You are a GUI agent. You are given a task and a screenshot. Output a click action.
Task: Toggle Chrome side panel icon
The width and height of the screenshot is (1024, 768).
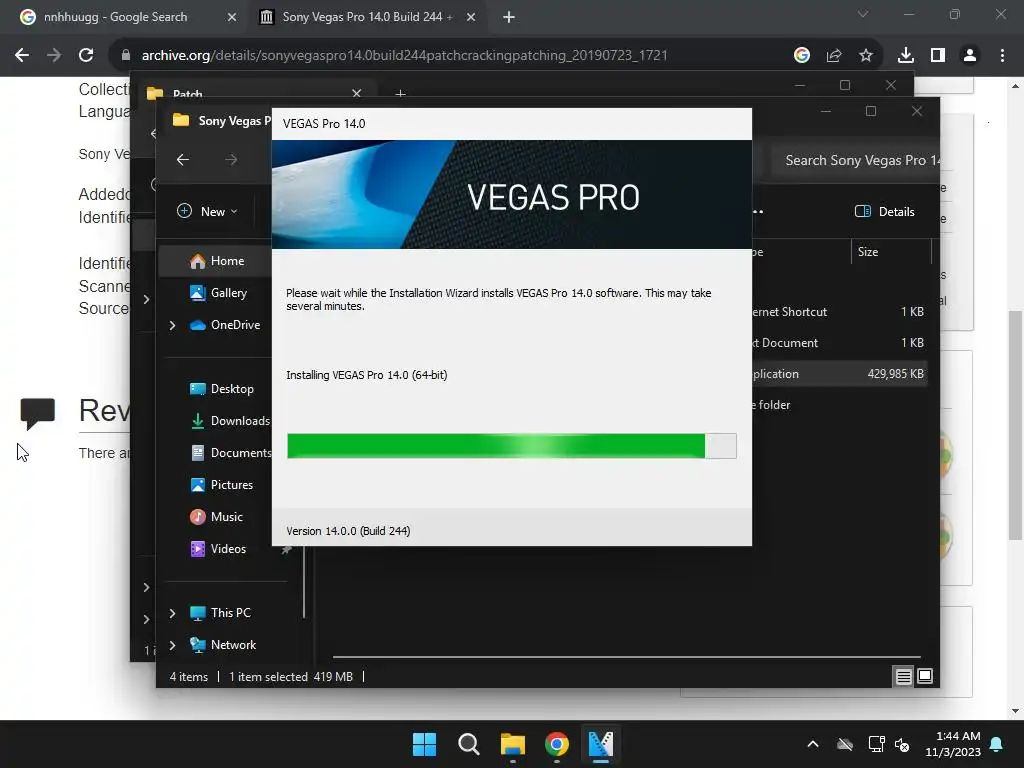(x=938, y=56)
